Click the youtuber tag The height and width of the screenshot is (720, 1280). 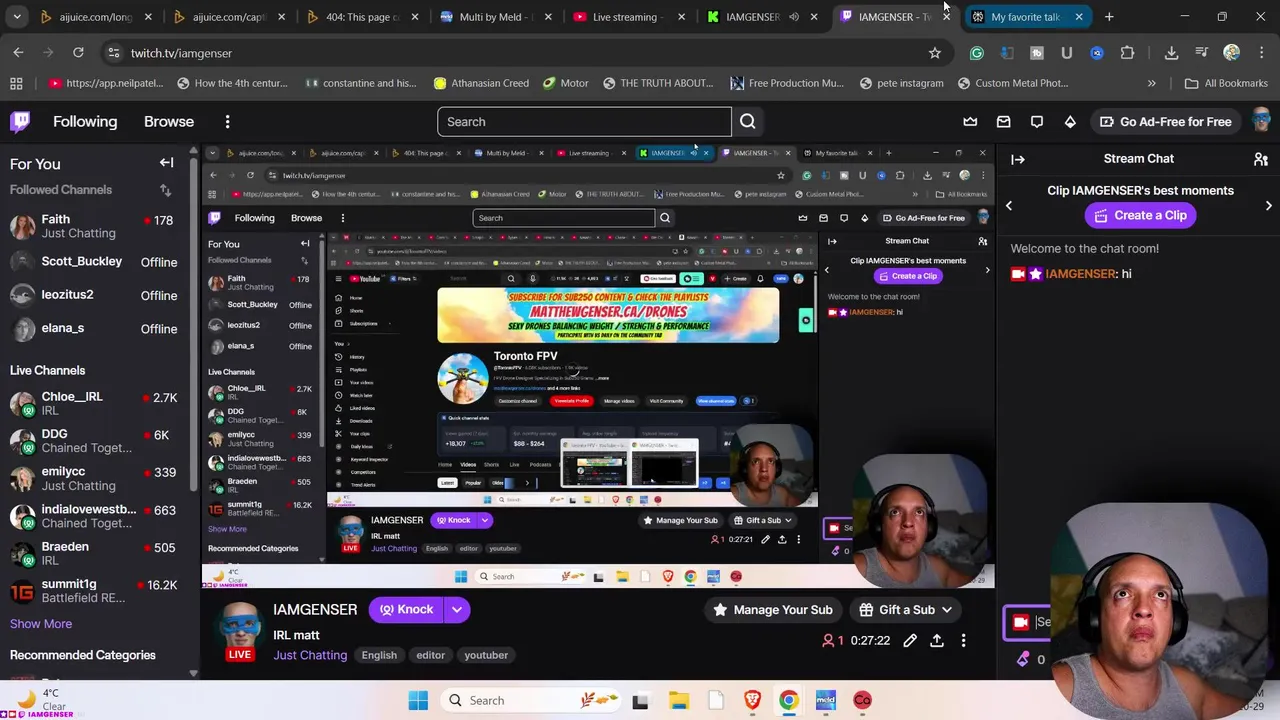coord(486,655)
